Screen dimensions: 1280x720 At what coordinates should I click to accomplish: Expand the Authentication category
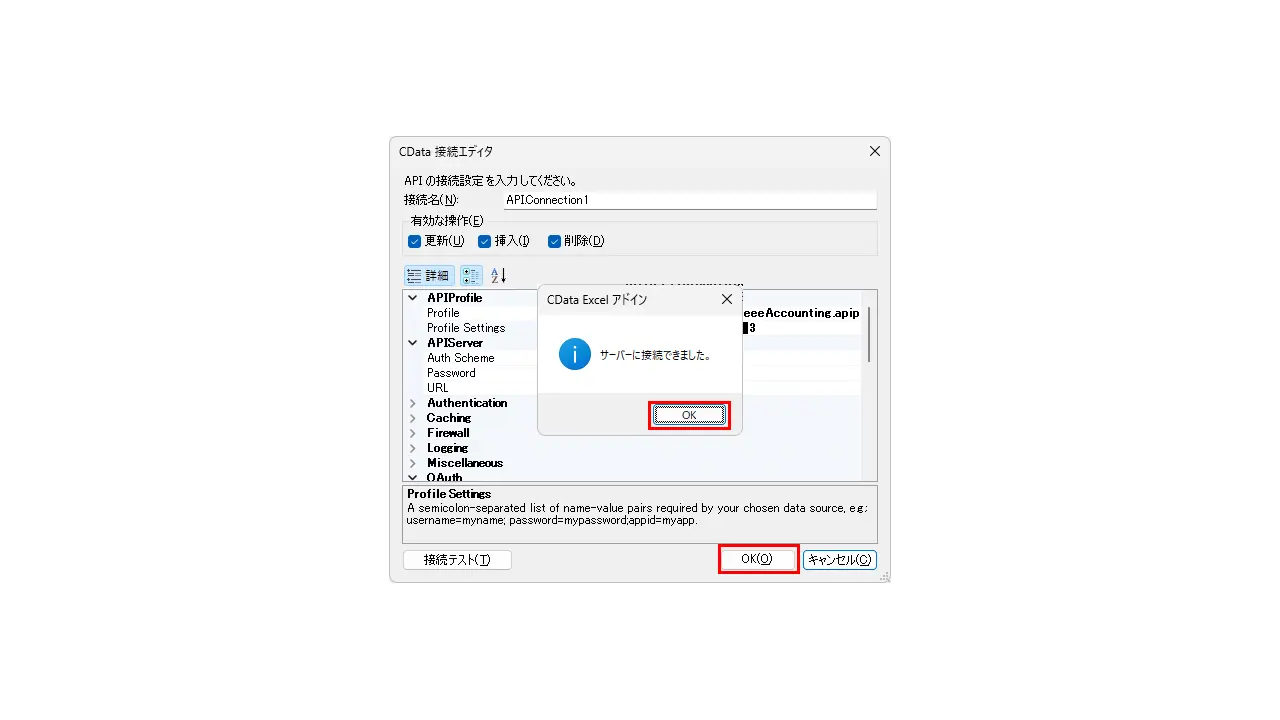click(x=413, y=403)
